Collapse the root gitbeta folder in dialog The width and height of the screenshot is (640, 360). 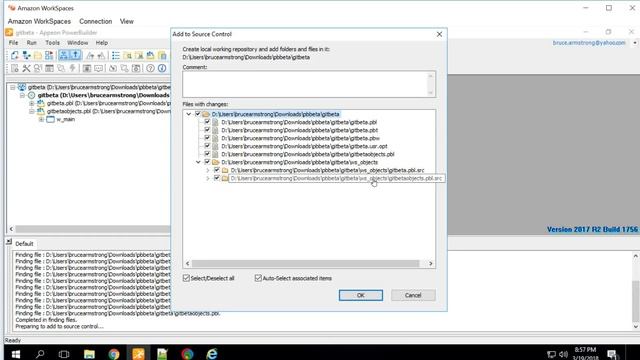click(189, 114)
